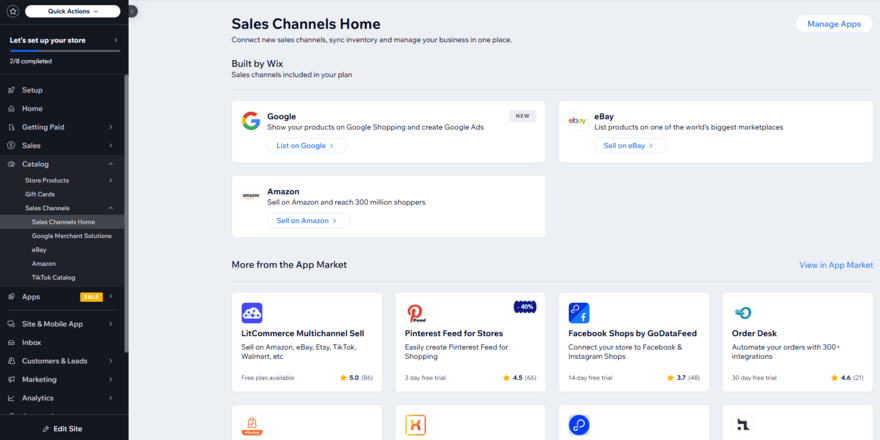880x440 pixels.
Task: Collapse the Sales Channels submenu chevron
Action: coord(111,208)
